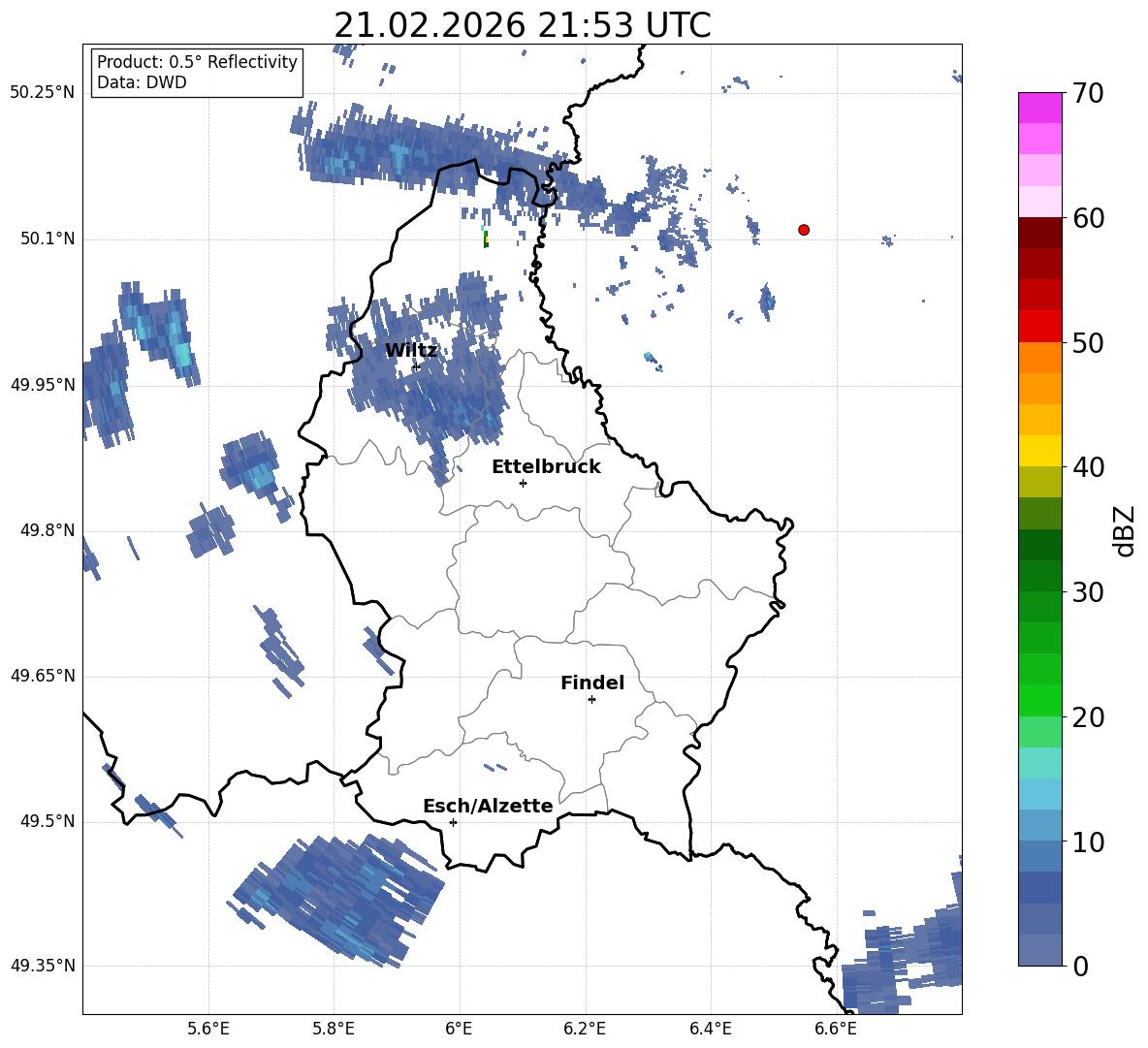Screen dimensions: 1148x1048
Task: Click the 49.35°N latitude label
Action: 43,966
